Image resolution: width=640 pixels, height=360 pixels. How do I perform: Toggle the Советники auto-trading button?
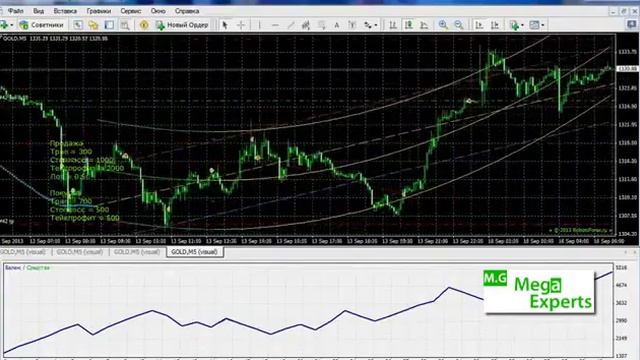point(42,25)
